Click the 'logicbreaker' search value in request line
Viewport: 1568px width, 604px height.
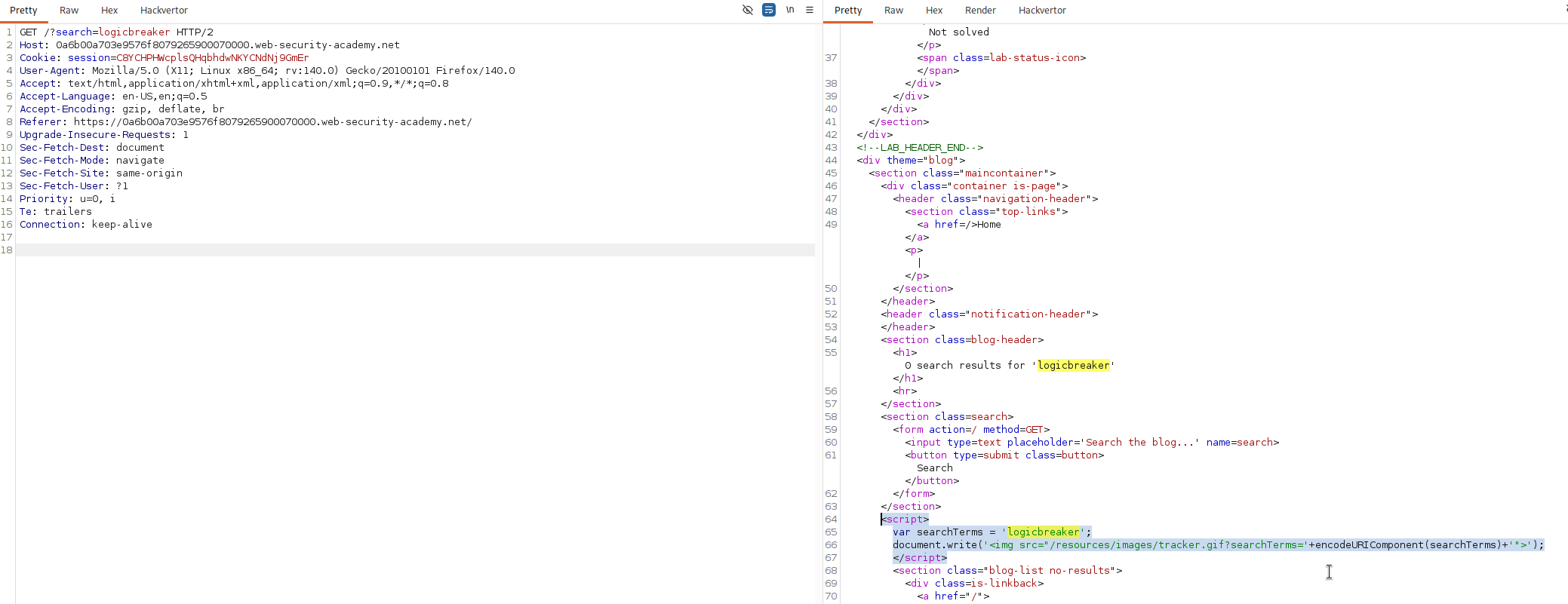pos(134,32)
